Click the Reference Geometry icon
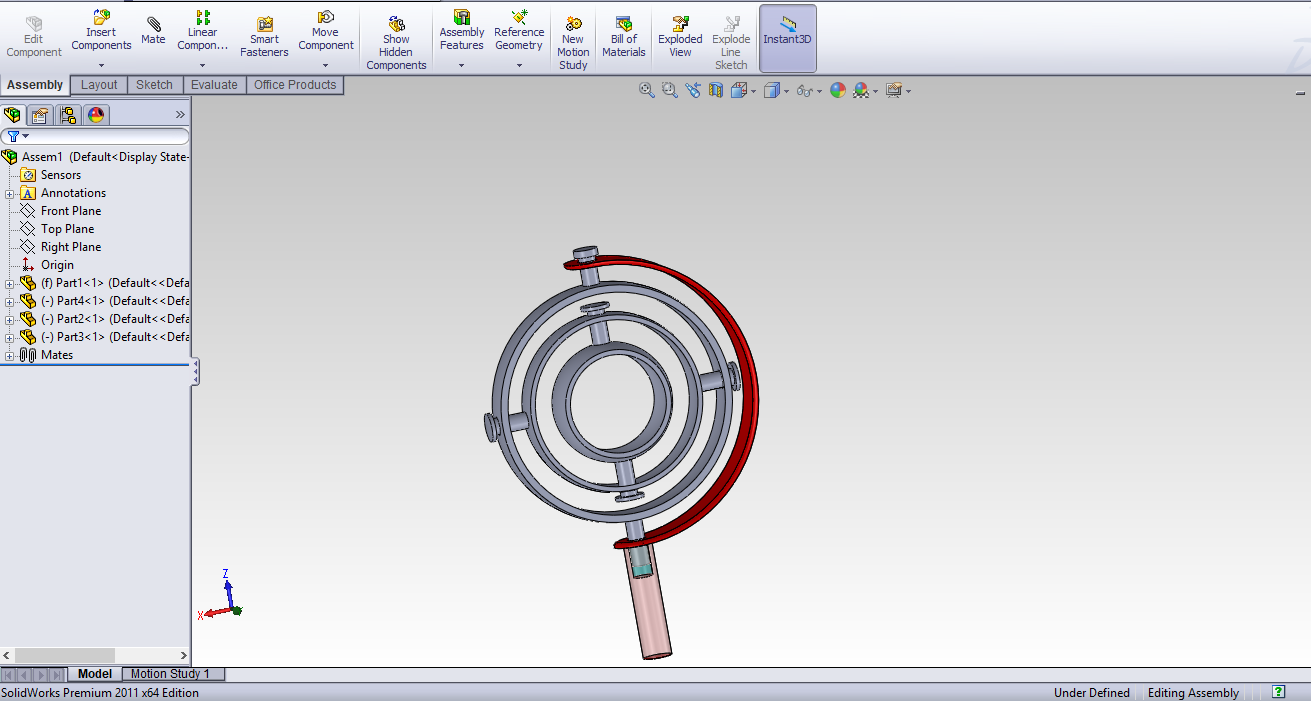 tap(519, 18)
